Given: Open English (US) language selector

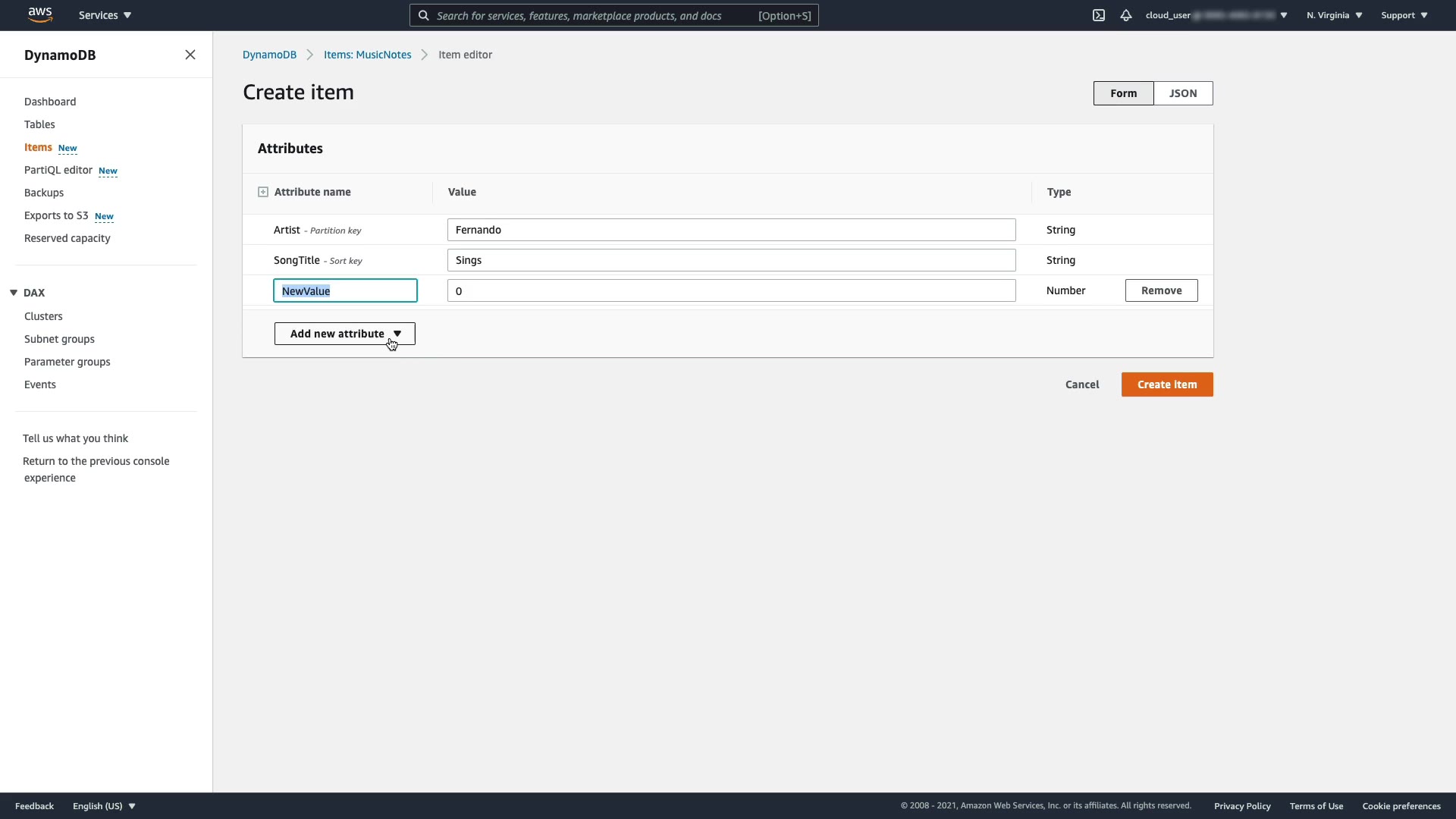Looking at the screenshot, I should point(104,806).
